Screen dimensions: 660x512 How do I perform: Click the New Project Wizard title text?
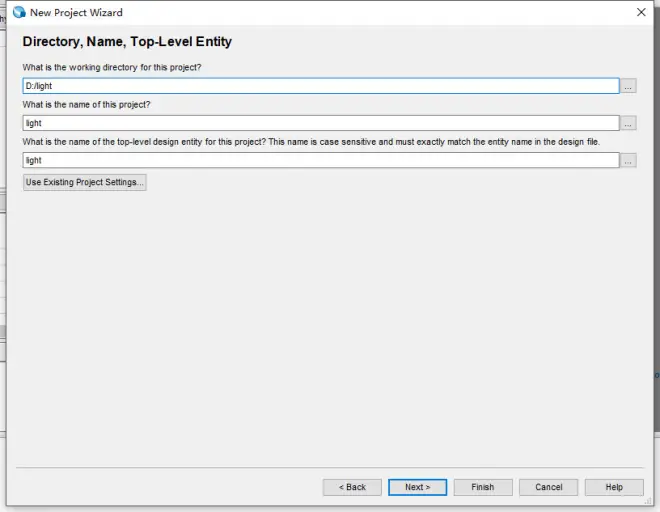pyautogui.click(x=76, y=13)
